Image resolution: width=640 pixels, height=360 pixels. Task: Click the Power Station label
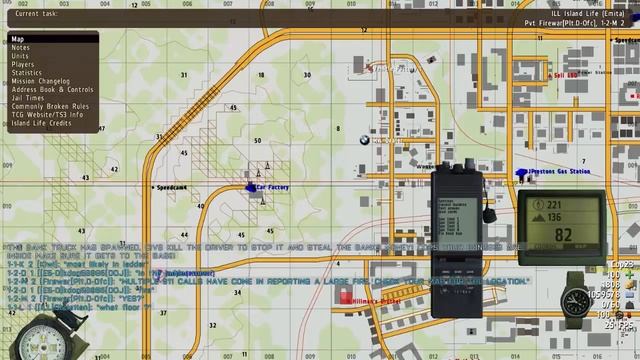[595, 73]
